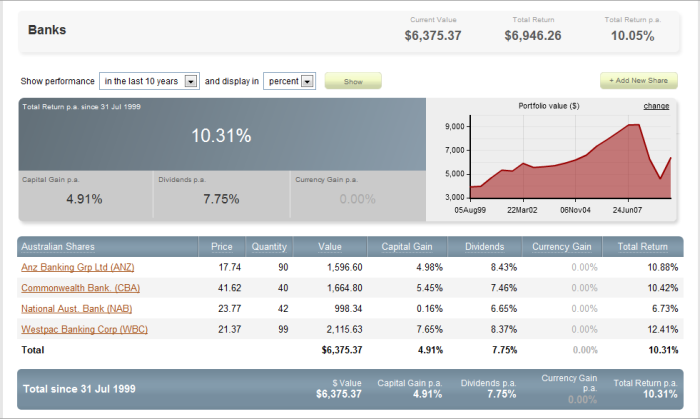The width and height of the screenshot is (700, 419).
Task: Click ANZ dividends 8.43%
Action: pos(504,267)
